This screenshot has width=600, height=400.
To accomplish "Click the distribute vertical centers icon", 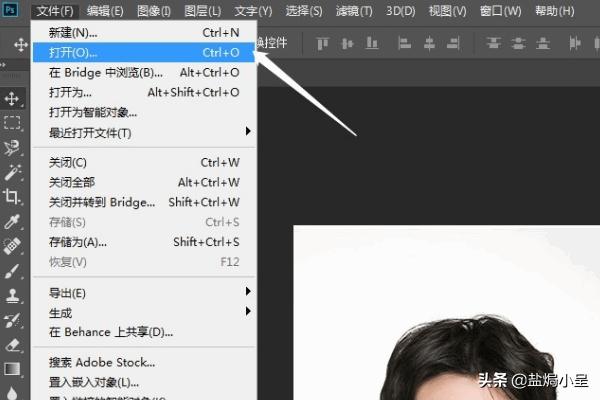I will click(515, 45).
